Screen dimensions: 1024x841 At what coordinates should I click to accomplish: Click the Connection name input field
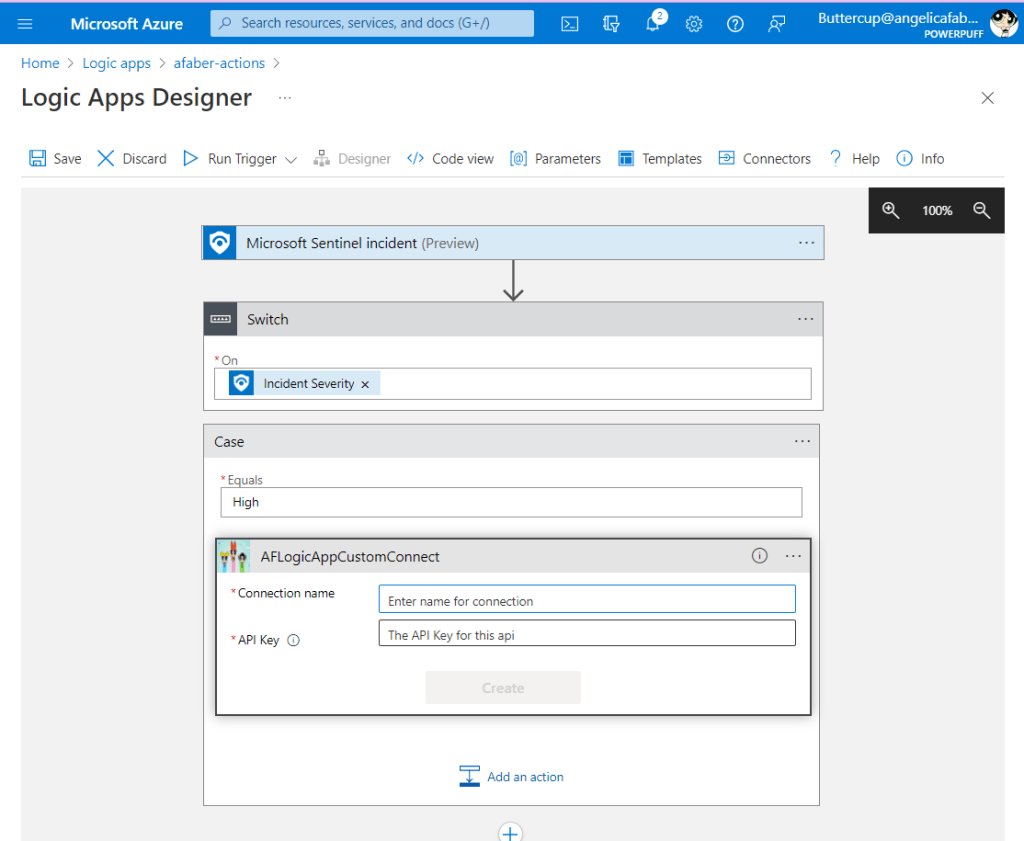pos(586,600)
